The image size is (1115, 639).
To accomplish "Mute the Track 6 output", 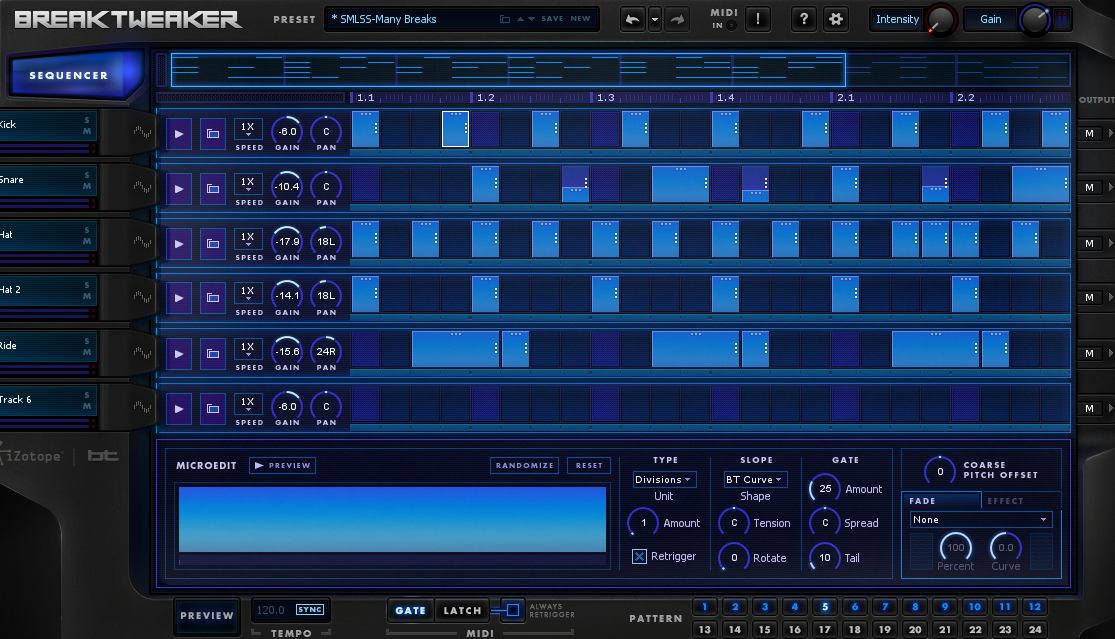I will [1089, 408].
